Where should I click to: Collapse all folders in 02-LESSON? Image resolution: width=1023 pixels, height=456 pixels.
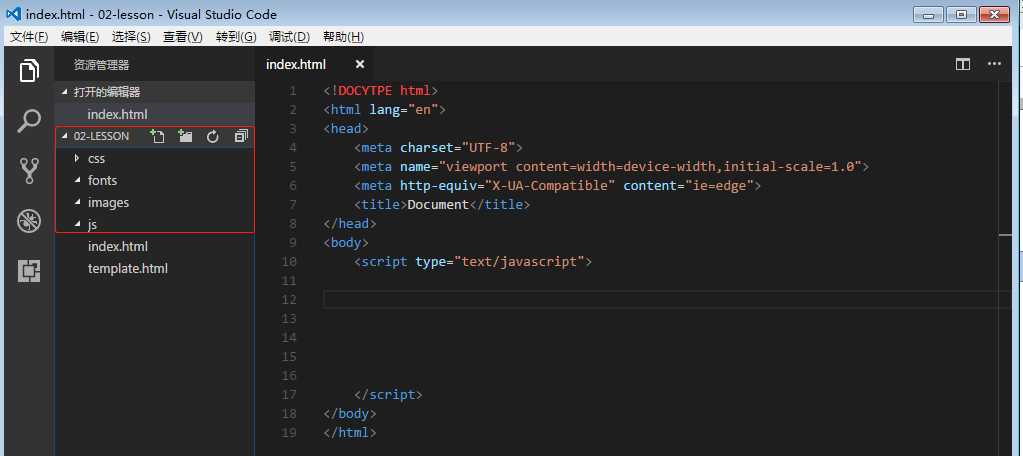click(x=241, y=136)
